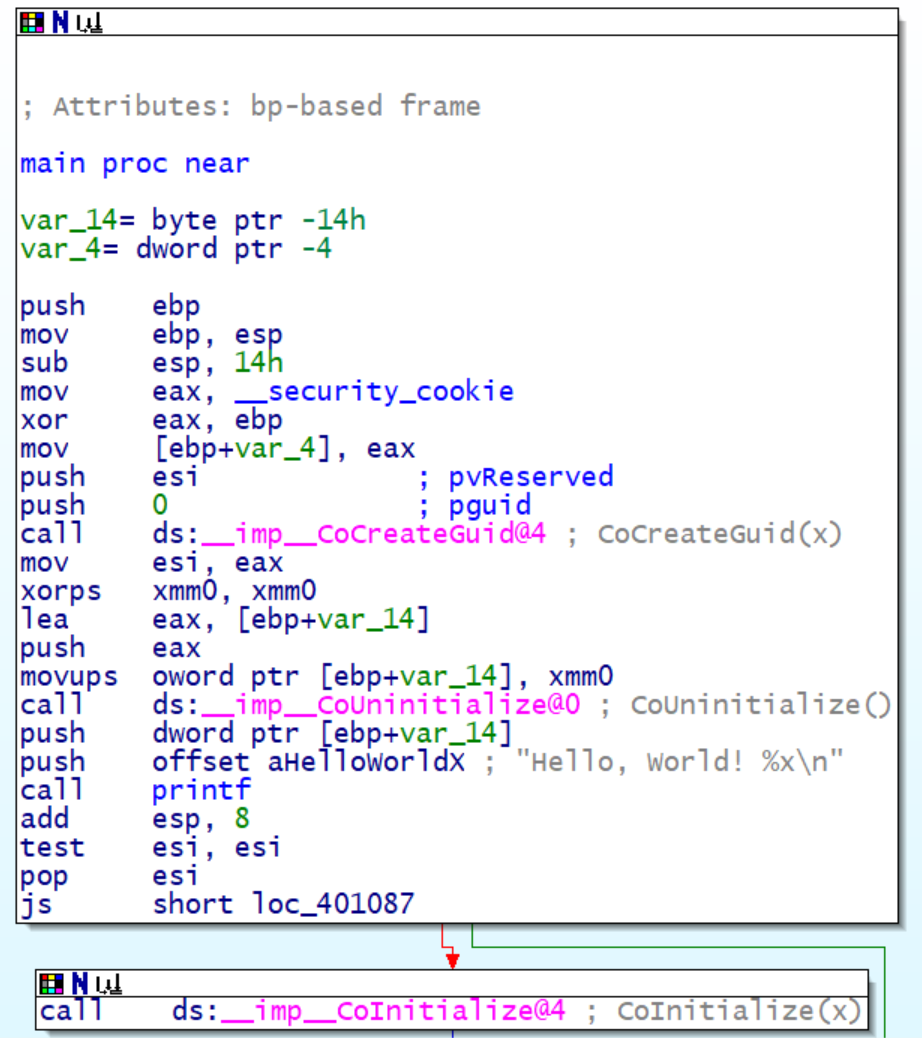Click the "Hello, World! %x\n" string comment

point(679,762)
